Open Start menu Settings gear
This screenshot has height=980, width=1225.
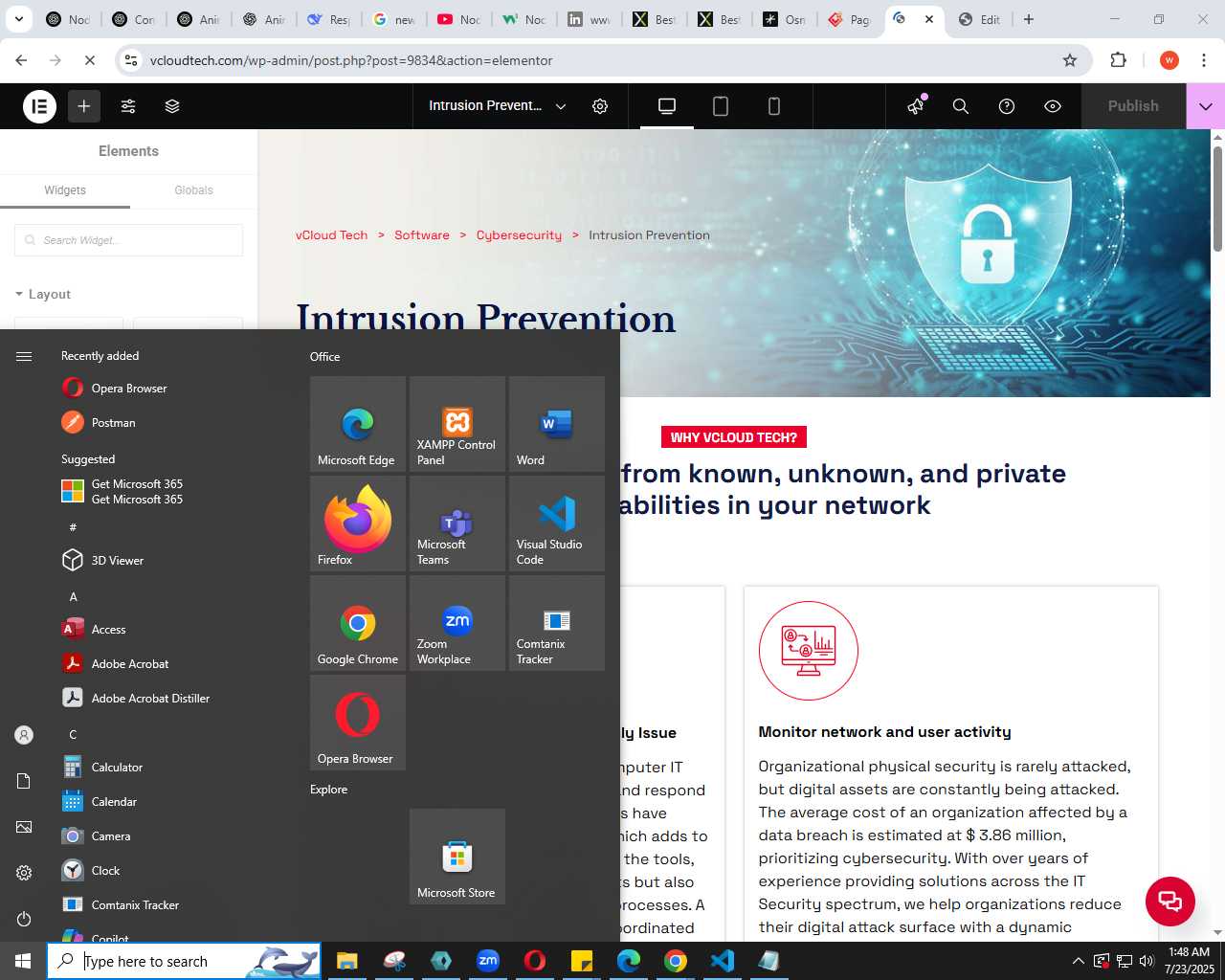[24, 873]
